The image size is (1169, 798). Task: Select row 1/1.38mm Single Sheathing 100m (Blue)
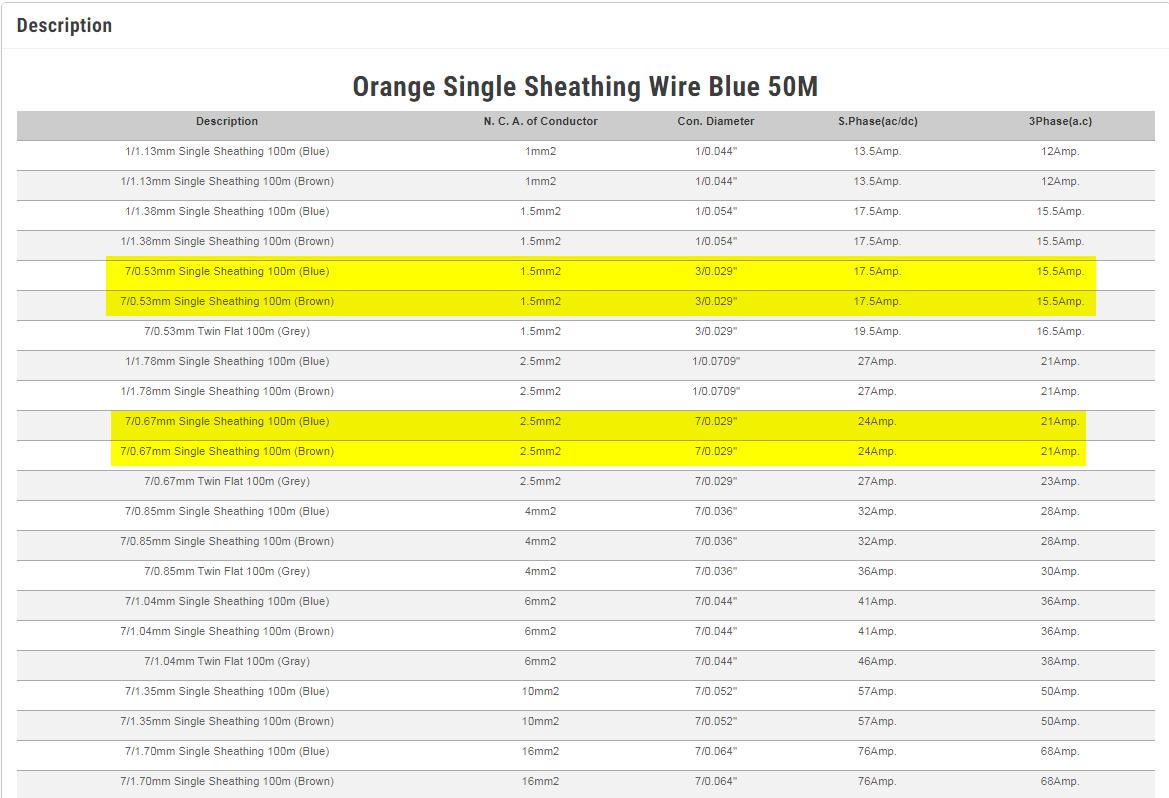[x=585, y=216]
